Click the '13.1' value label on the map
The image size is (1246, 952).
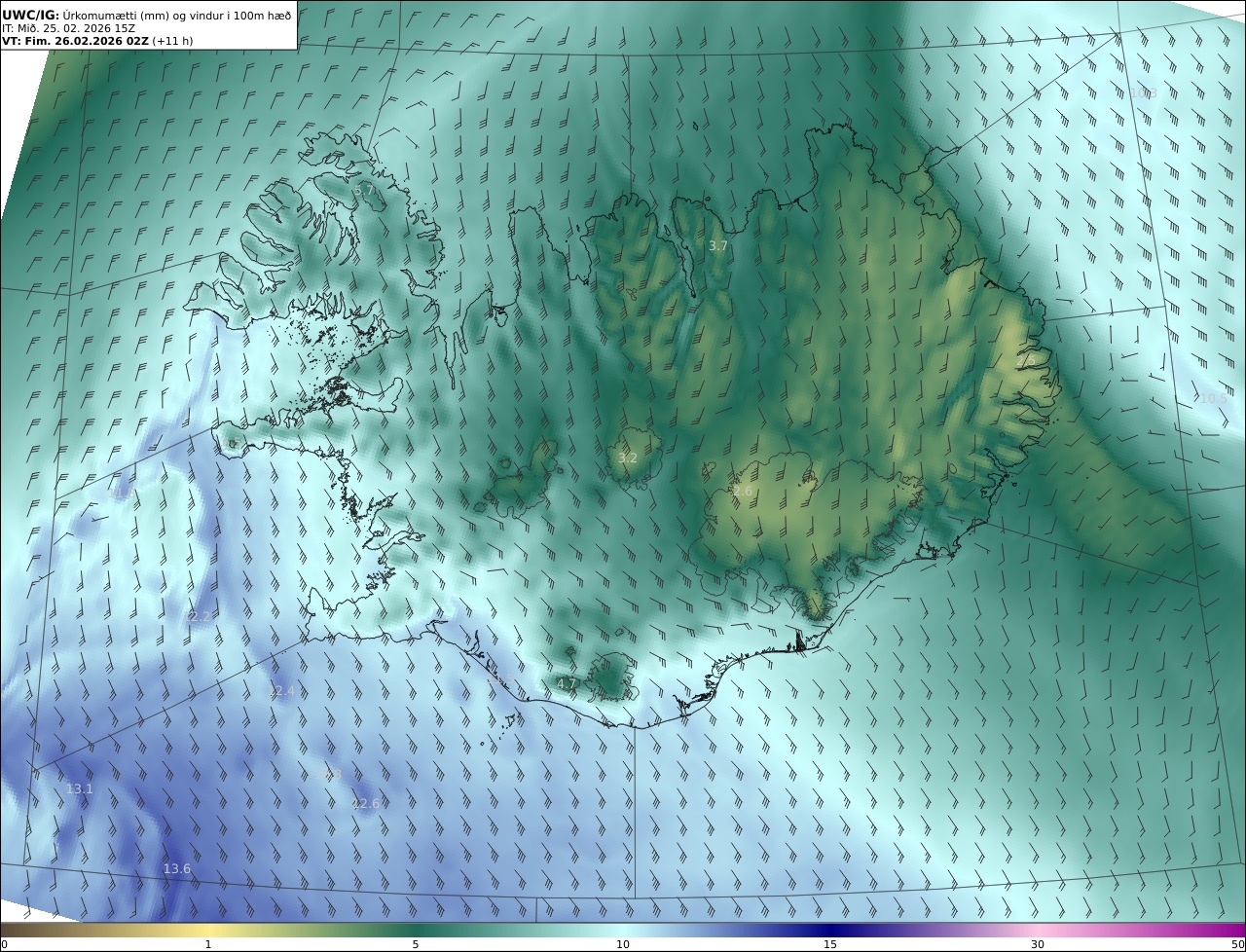[x=80, y=788]
